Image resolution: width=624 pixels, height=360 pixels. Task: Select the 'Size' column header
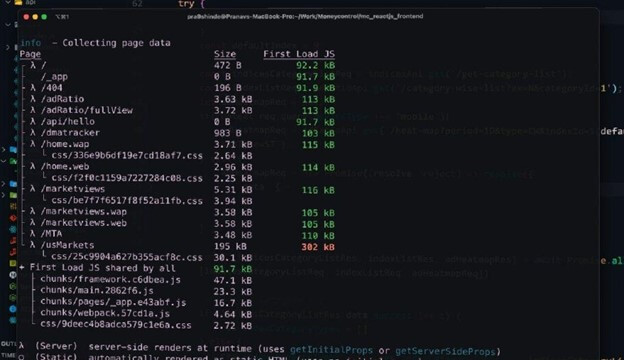coord(225,54)
